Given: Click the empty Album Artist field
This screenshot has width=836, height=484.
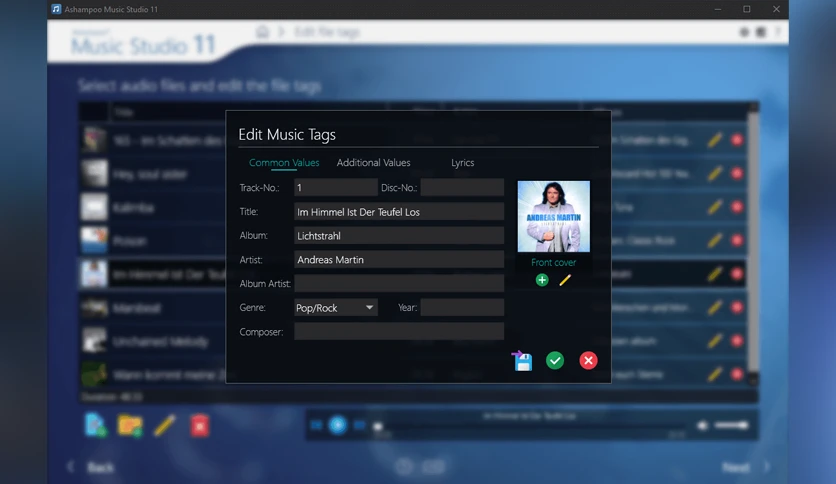Looking at the screenshot, I should click(399, 284).
